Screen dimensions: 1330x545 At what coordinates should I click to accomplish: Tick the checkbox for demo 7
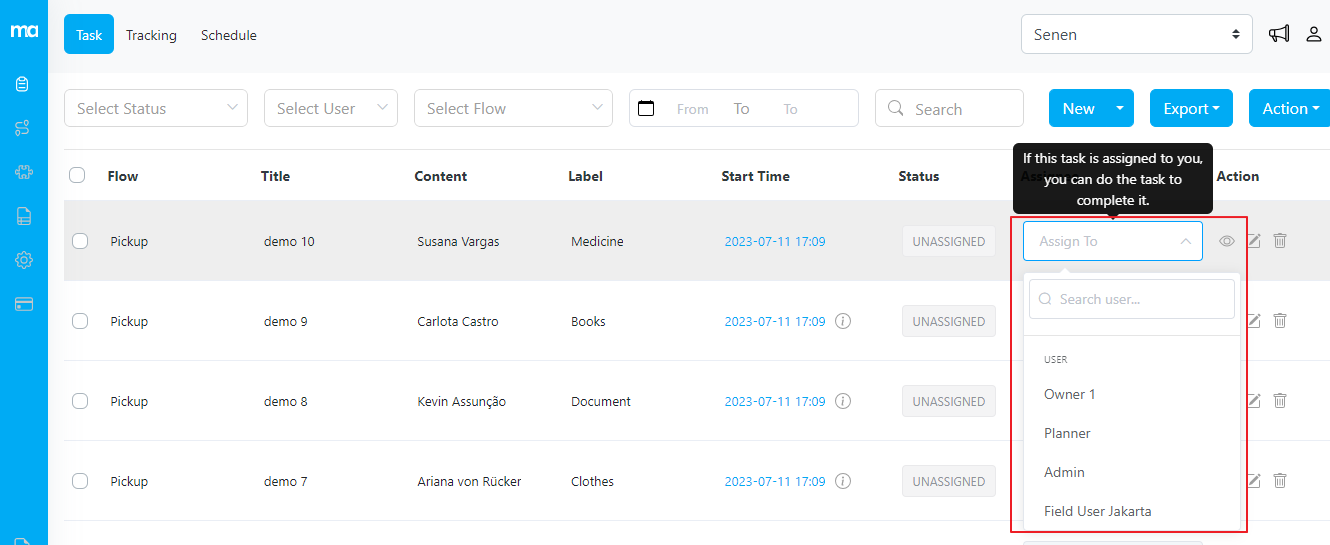click(80, 481)
